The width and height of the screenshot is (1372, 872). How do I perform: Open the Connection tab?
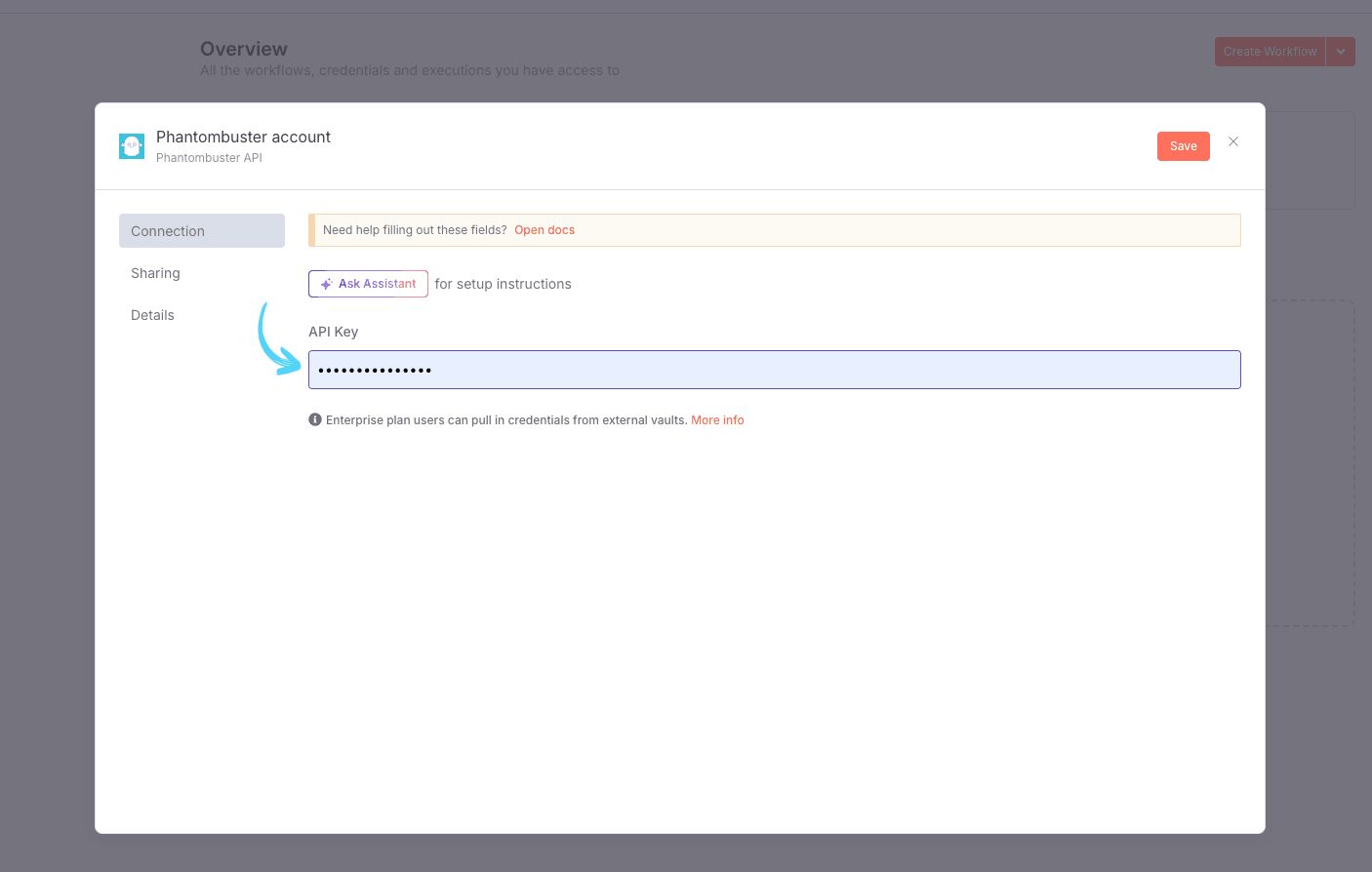point(202,231)
